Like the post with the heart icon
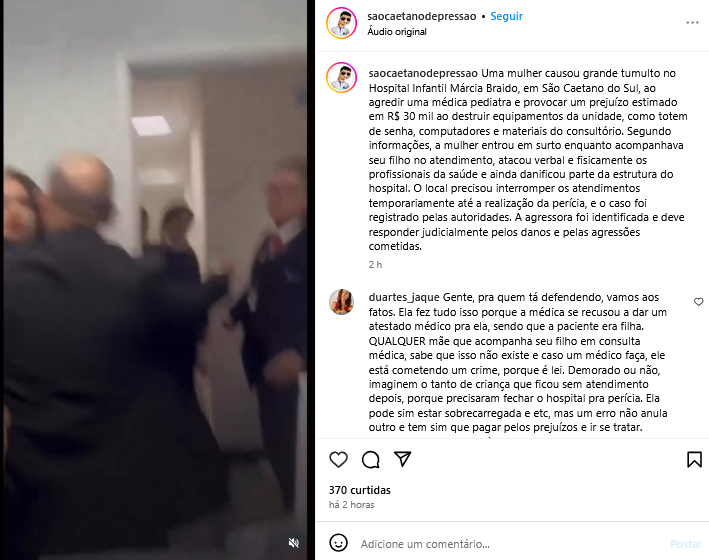The width and height of the screenshot is (709, 560). click(x=338, y=460)
